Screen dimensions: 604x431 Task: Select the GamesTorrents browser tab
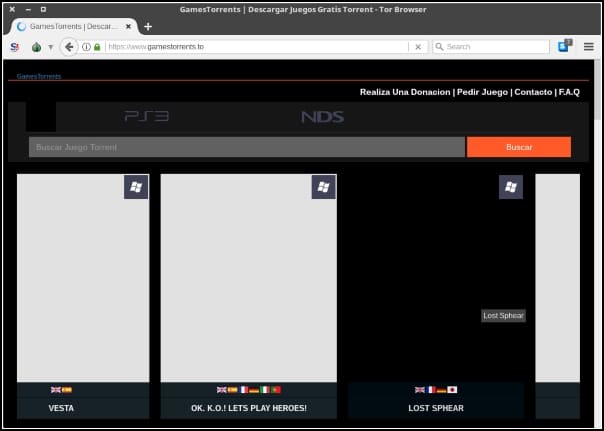click(73, 27)
